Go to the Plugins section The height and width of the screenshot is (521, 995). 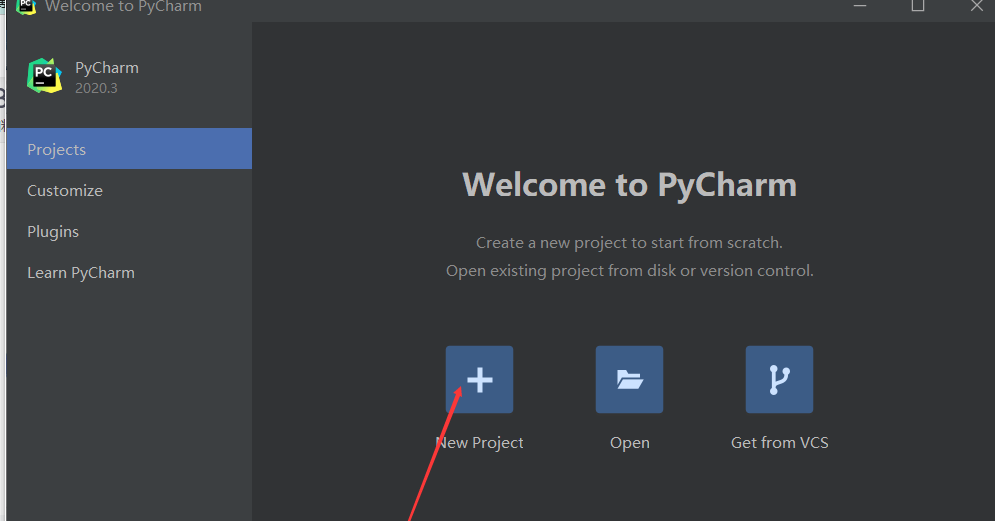tap(129, 232)
